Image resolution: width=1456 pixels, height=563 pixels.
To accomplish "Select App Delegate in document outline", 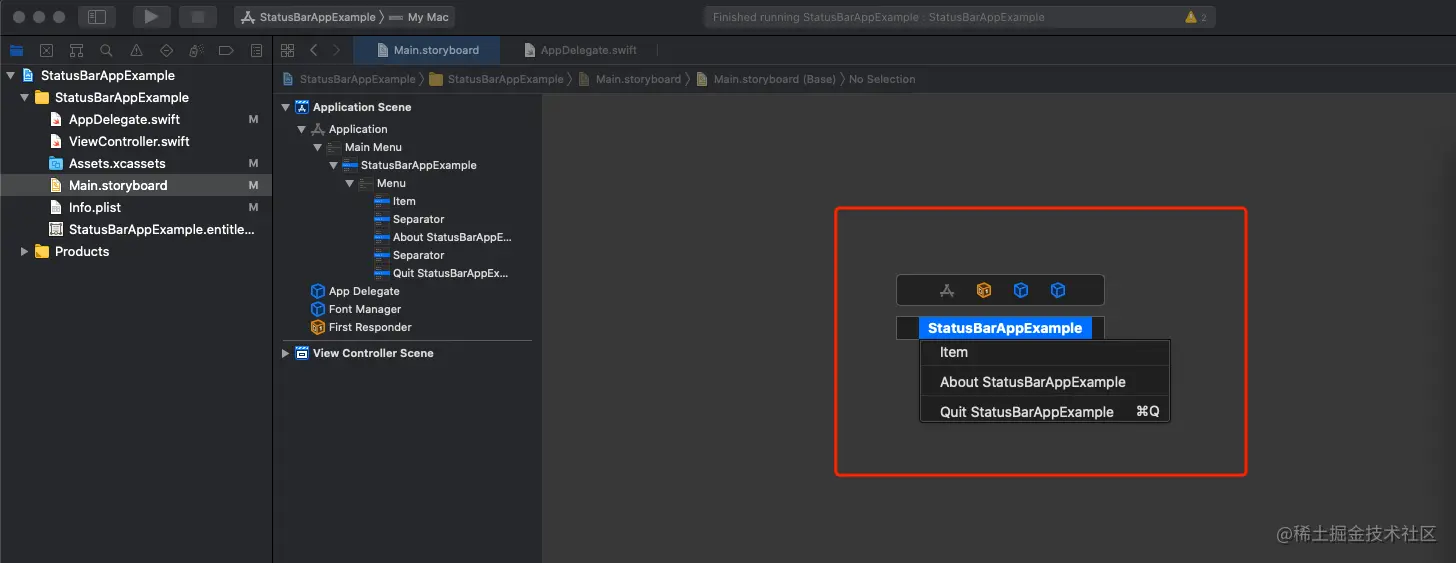I will (x=364, y=291).
